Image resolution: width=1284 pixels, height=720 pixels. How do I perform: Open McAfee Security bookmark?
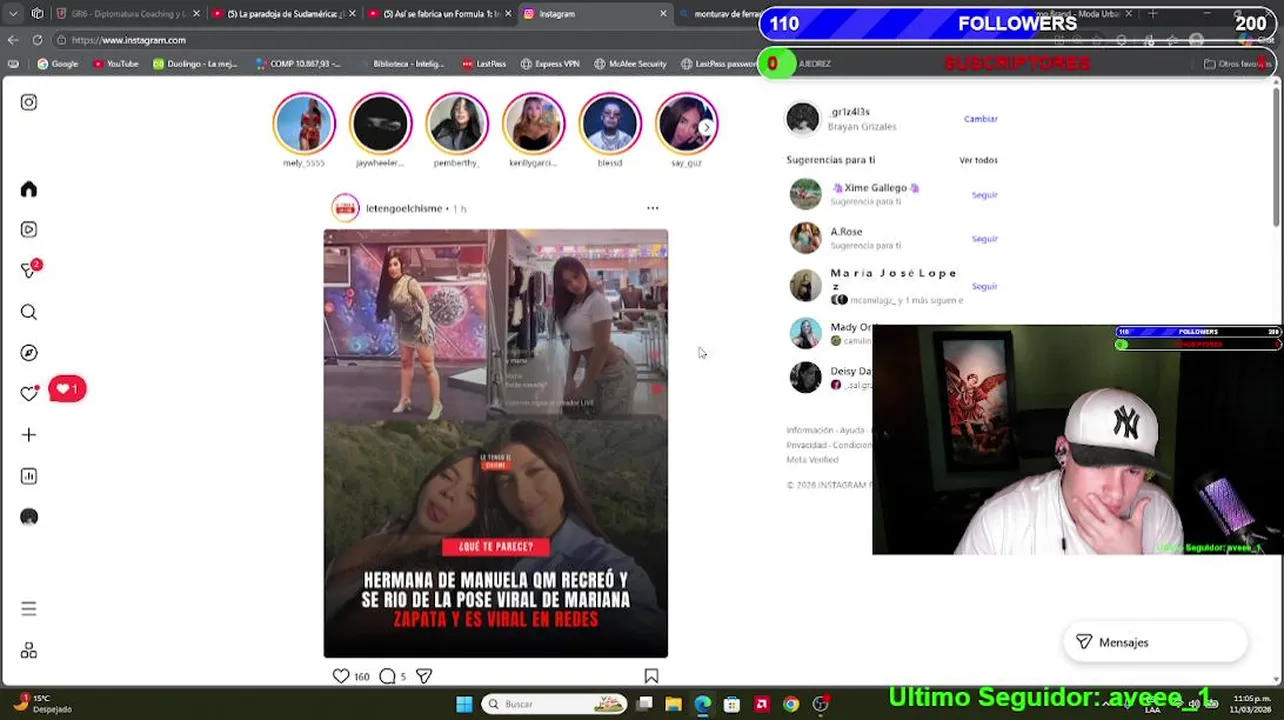click(630, 64)
